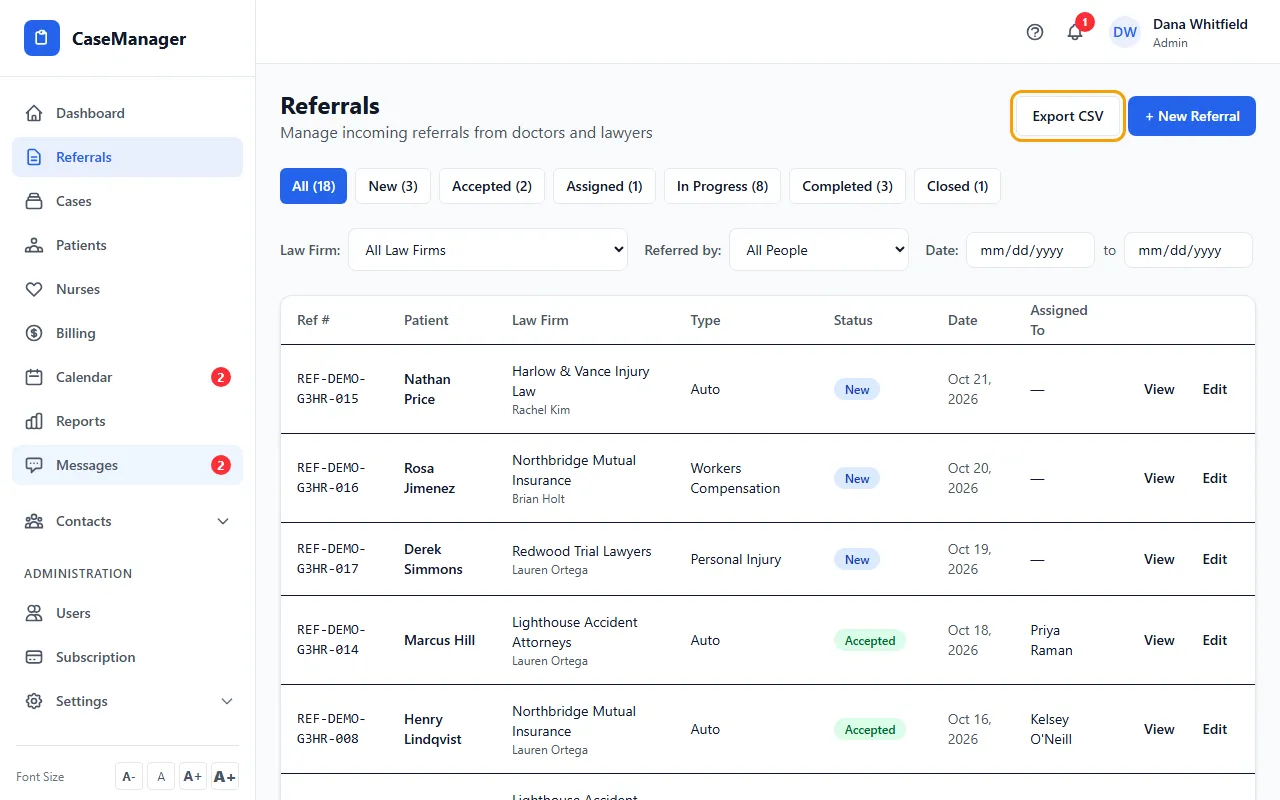The width and height of the screenshot is (1280, 800).
Task: Click the Users icon under Administration
Action: pos(34,613)
